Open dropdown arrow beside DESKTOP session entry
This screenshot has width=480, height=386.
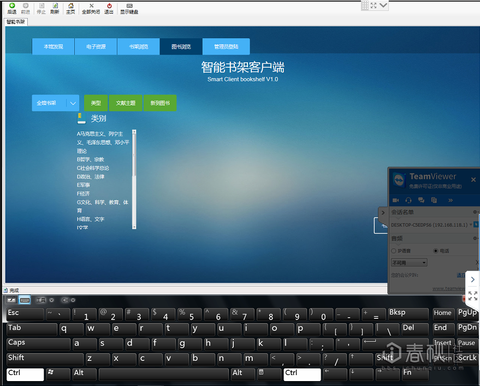[x=471, y=225]
